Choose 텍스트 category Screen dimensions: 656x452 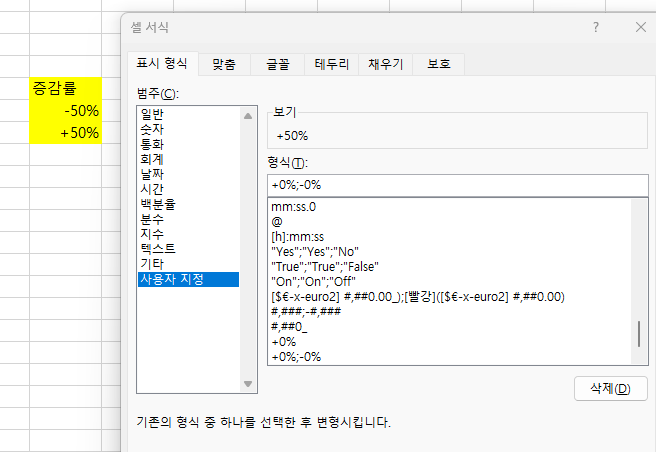pyautogui.click(x=188, y=249)
